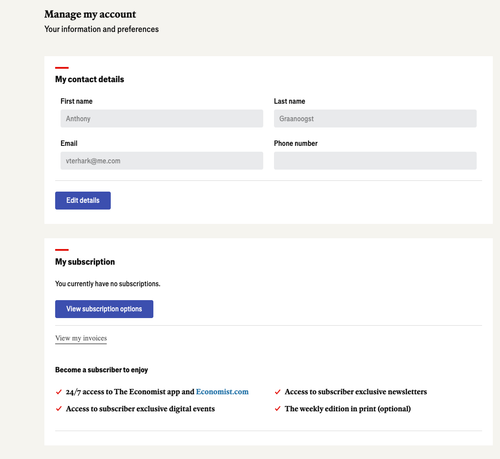Select the Last name field
Viewport: 500px width, 459px height.
click(x=375, y=119)
